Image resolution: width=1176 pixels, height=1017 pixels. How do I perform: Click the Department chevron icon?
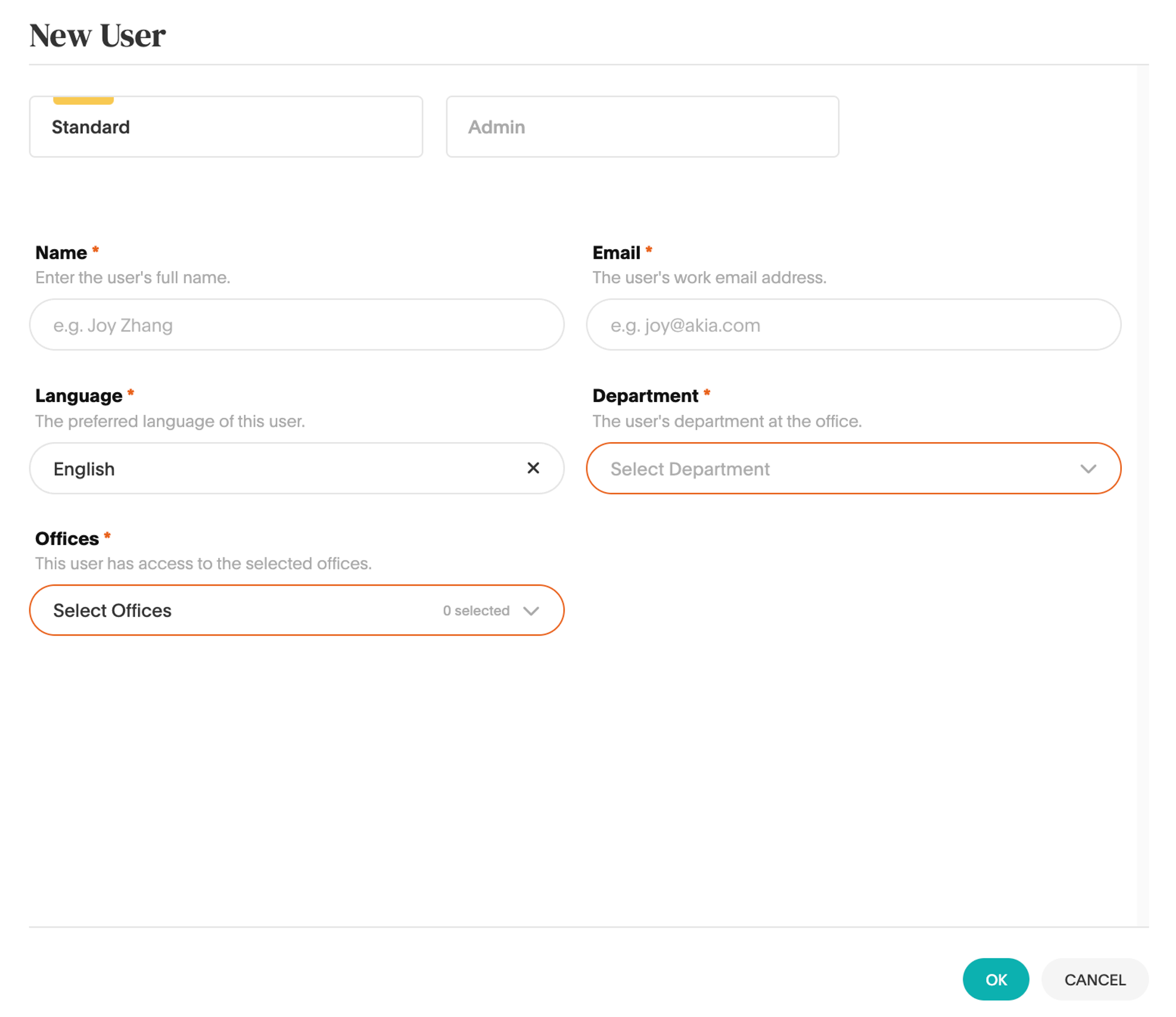click(x=1088, y=468)
